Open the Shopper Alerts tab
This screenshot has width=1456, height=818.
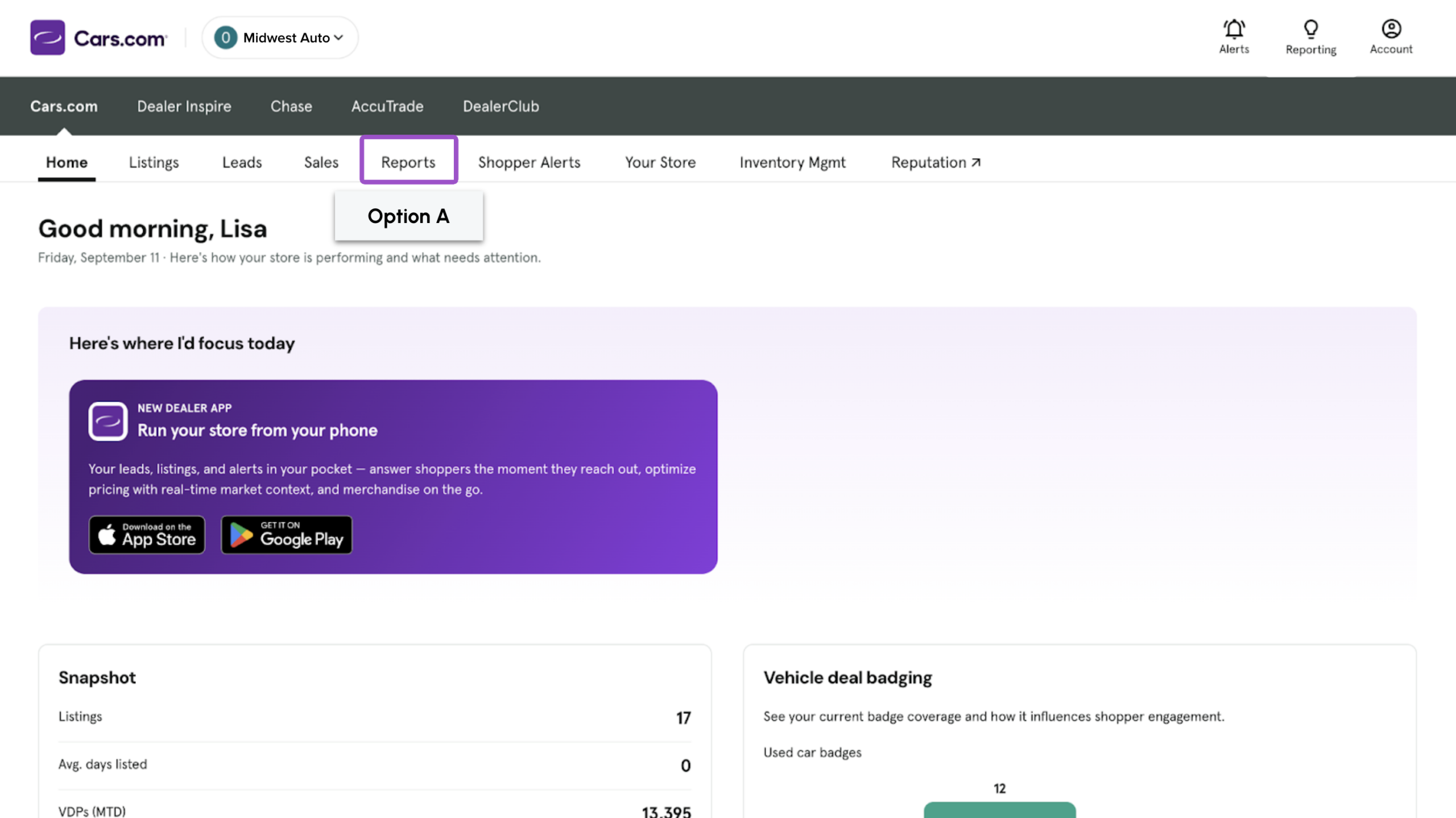click(x=530, y=162)
